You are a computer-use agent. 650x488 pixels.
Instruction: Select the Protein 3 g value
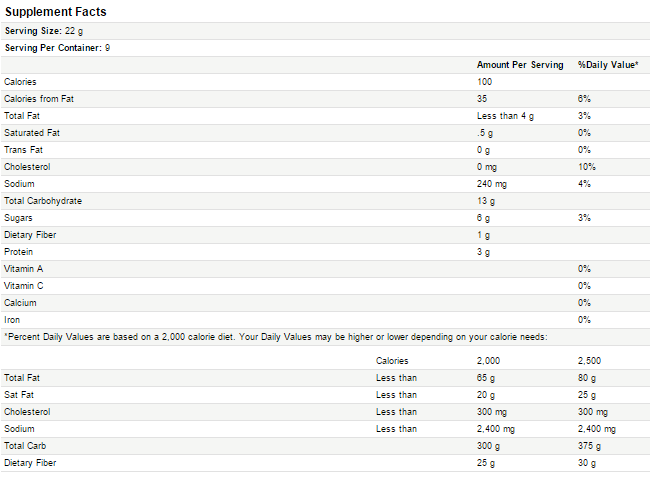click(483, 252)
